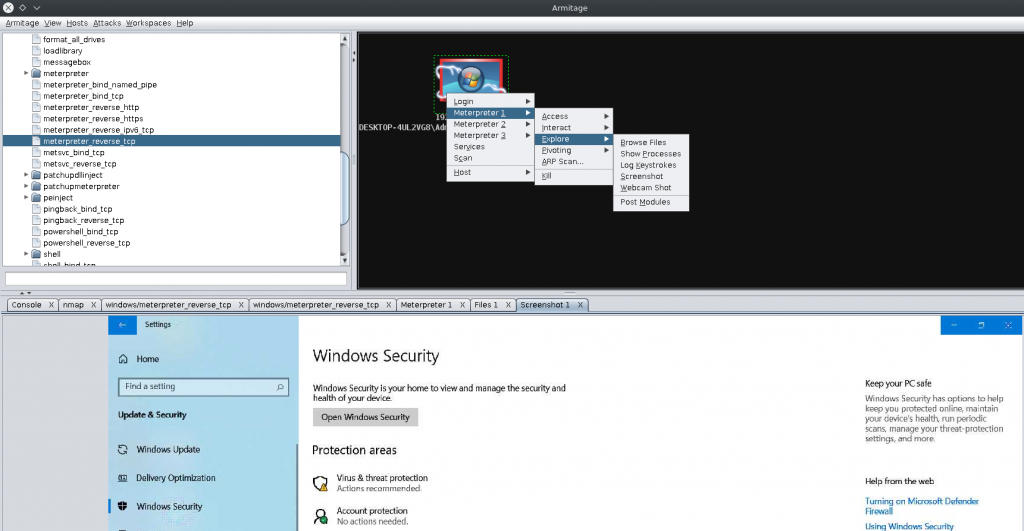Click the module tree scroll down arrow
Viewport: 1024px width, 531px height.
click(x=345, y=261)
